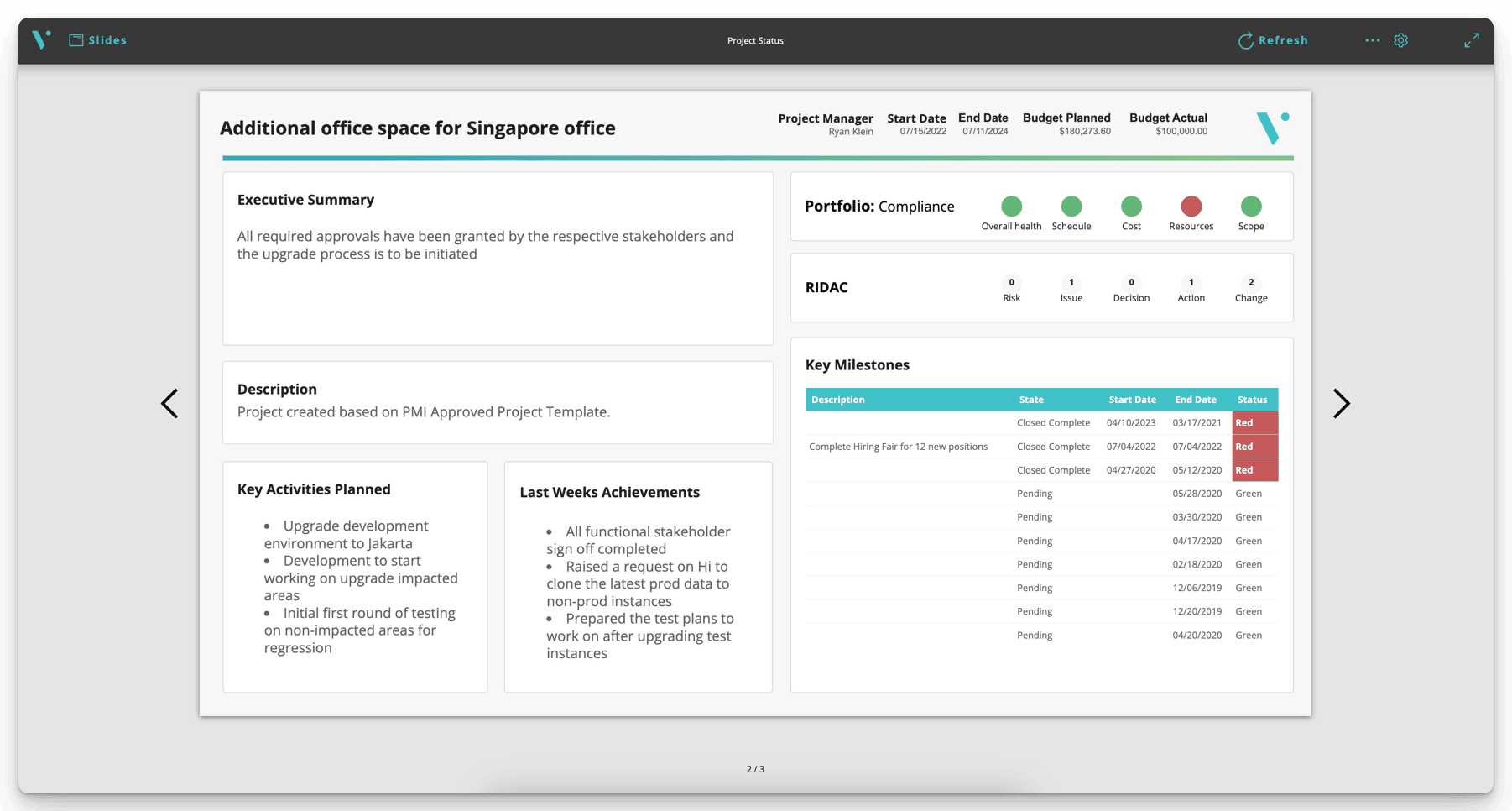Click project manager name Ryan Klein

(851, 132)
